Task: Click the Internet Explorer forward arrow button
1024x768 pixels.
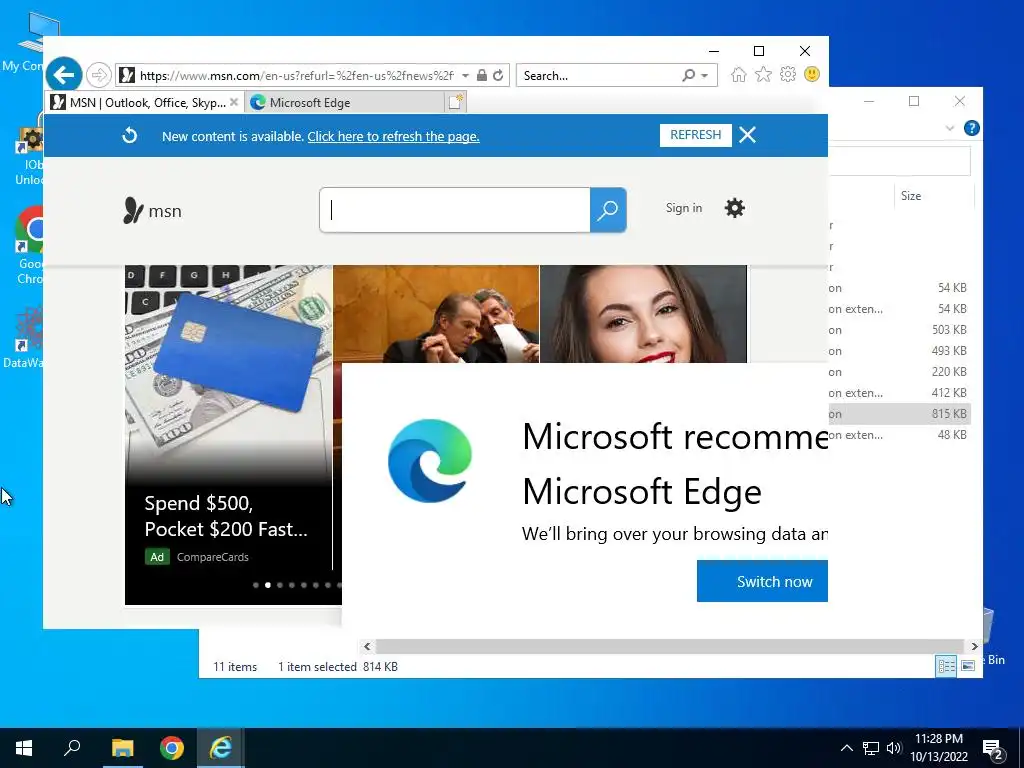Action: click(x=99, y=75)
